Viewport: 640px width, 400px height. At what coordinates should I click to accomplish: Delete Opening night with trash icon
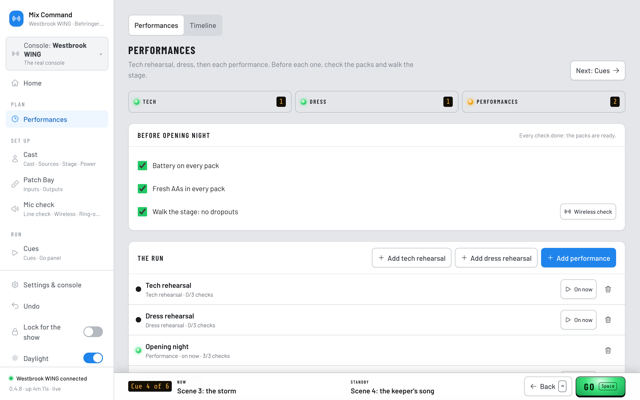point(608,351)
